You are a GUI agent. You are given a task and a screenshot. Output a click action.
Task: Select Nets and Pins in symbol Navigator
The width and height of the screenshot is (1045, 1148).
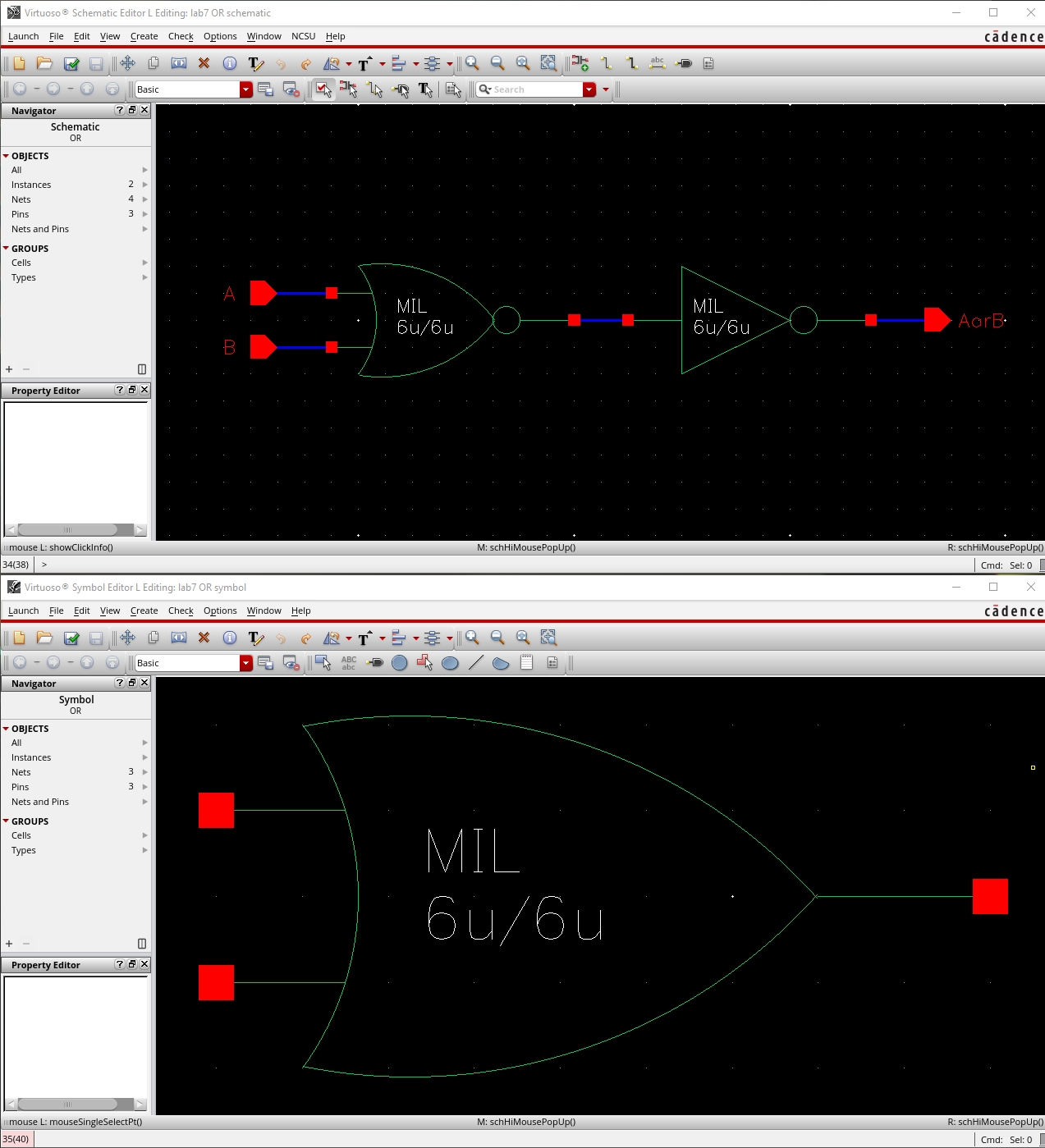40,802
